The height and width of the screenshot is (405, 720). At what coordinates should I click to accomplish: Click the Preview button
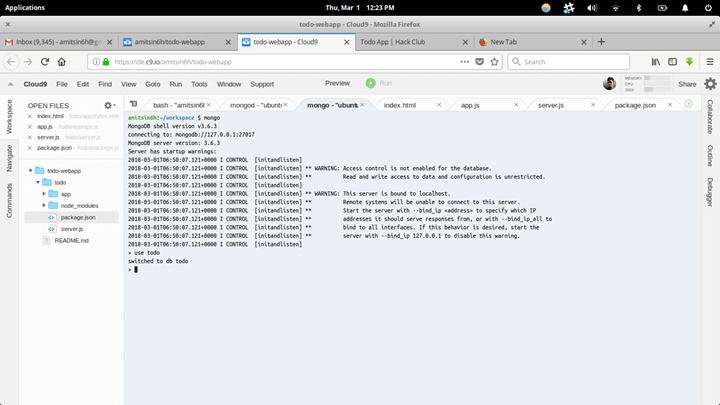tap(338, 83)
